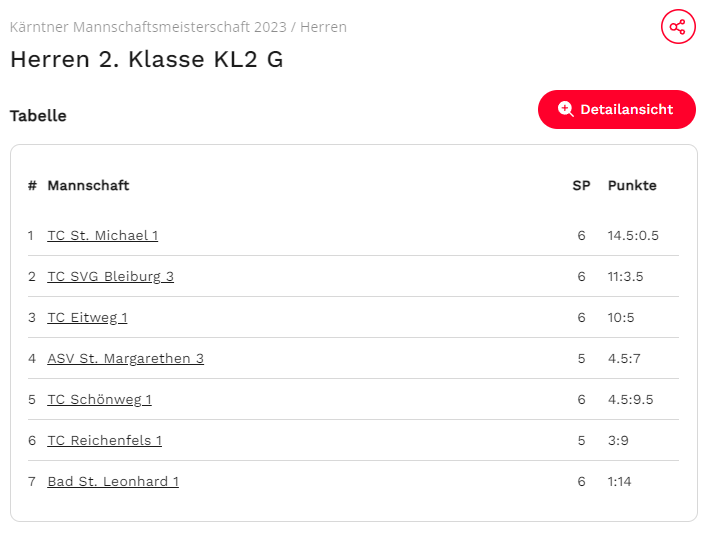Open team TC SVG Bleiburg 3
The width and height of the screenshot is (707, 534).
pos(110,276)
